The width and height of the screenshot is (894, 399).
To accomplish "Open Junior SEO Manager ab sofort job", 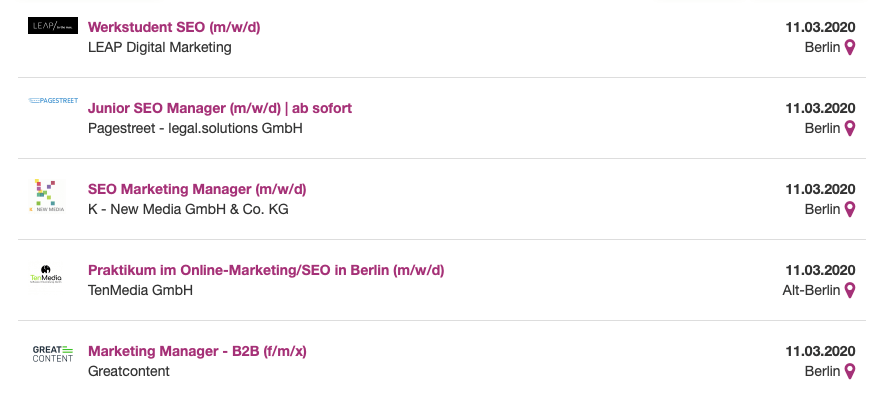I will pyautogui.click(x=220, y=108).
